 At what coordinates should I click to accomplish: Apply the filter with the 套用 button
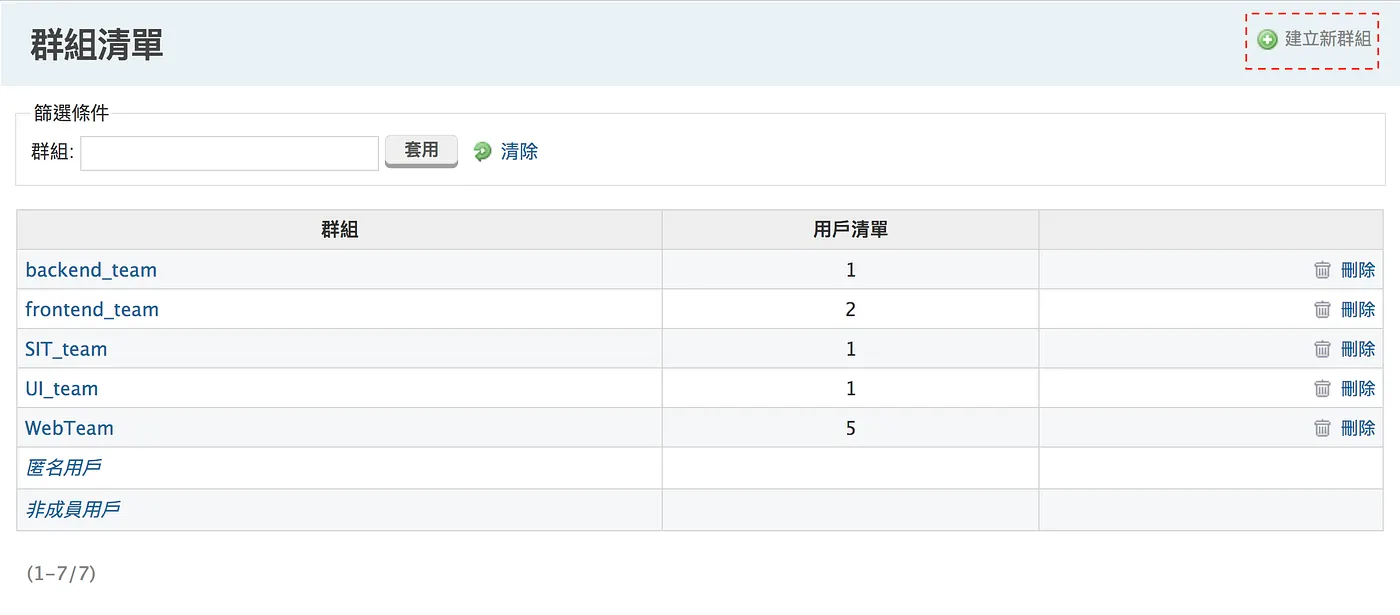421,151
